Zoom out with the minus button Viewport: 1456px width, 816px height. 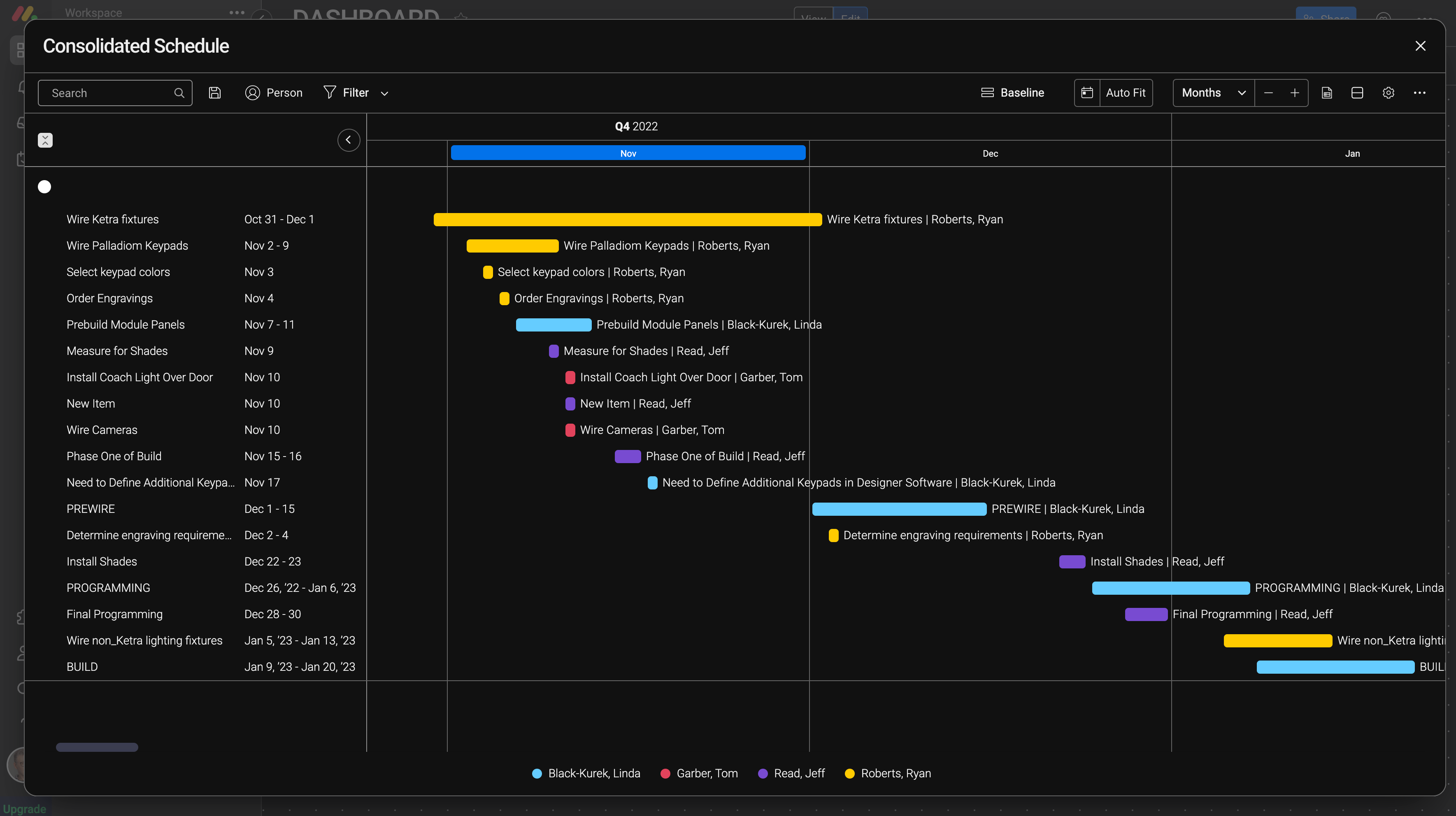click(1268, 93)
